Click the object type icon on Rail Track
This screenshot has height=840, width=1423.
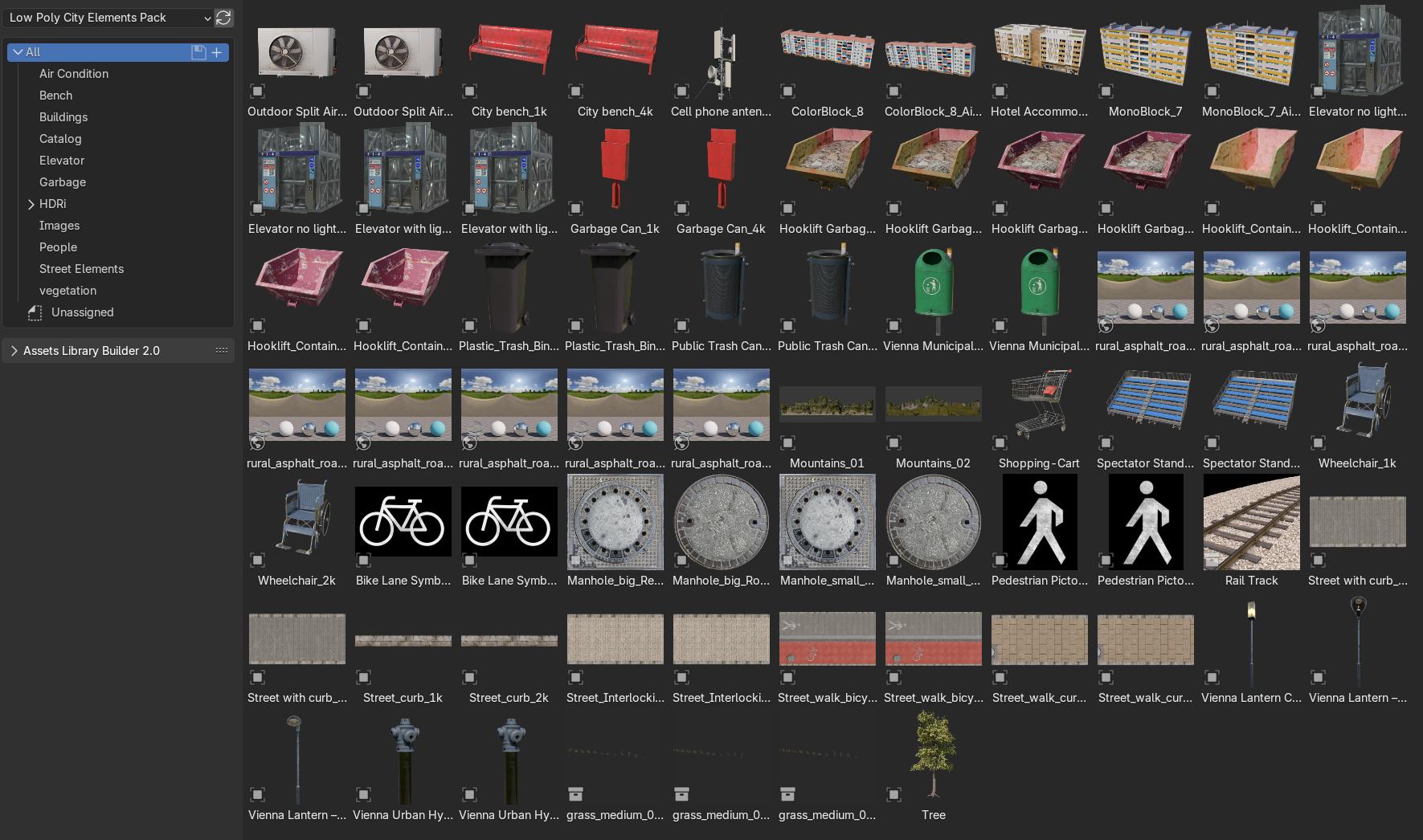click(x=1212, y=561)
